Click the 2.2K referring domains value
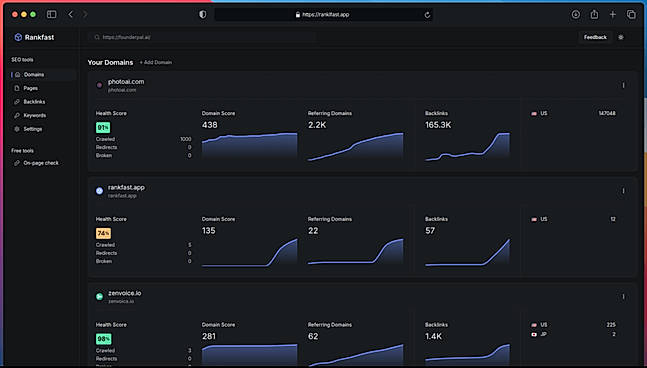The image size is (647, 368). pos(317,125)
